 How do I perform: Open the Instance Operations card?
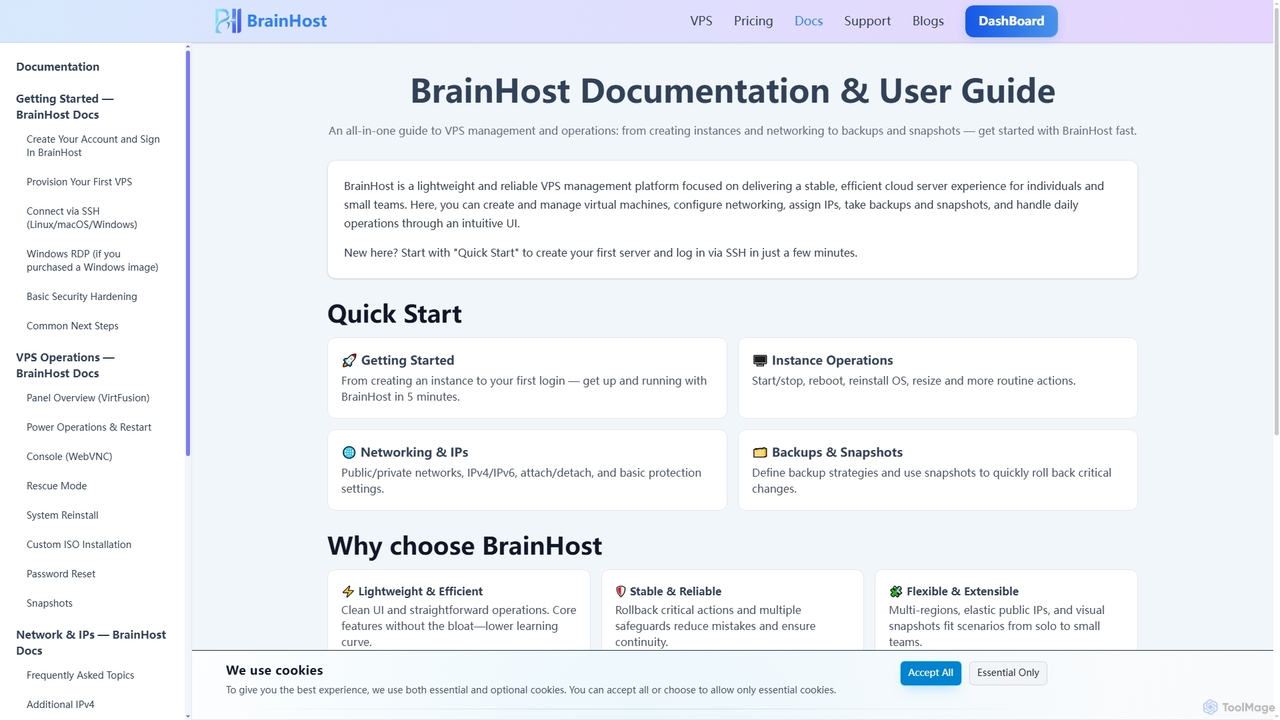click(x=937, y=378)
